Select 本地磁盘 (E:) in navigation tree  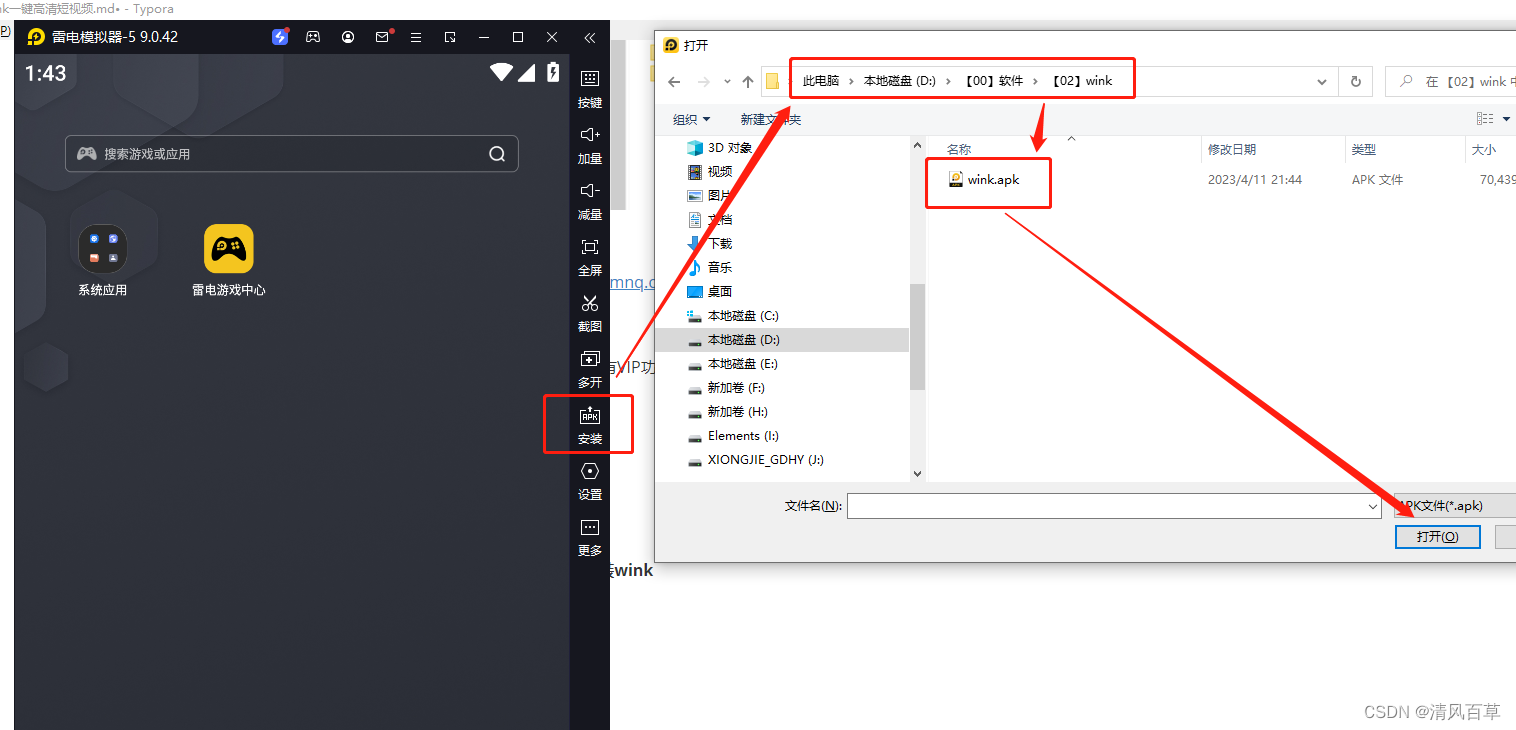pos(733,364)
